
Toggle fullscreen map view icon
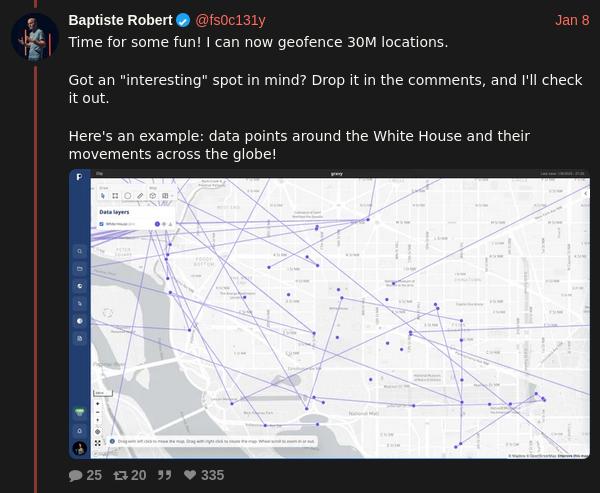(x=98, y=443)
